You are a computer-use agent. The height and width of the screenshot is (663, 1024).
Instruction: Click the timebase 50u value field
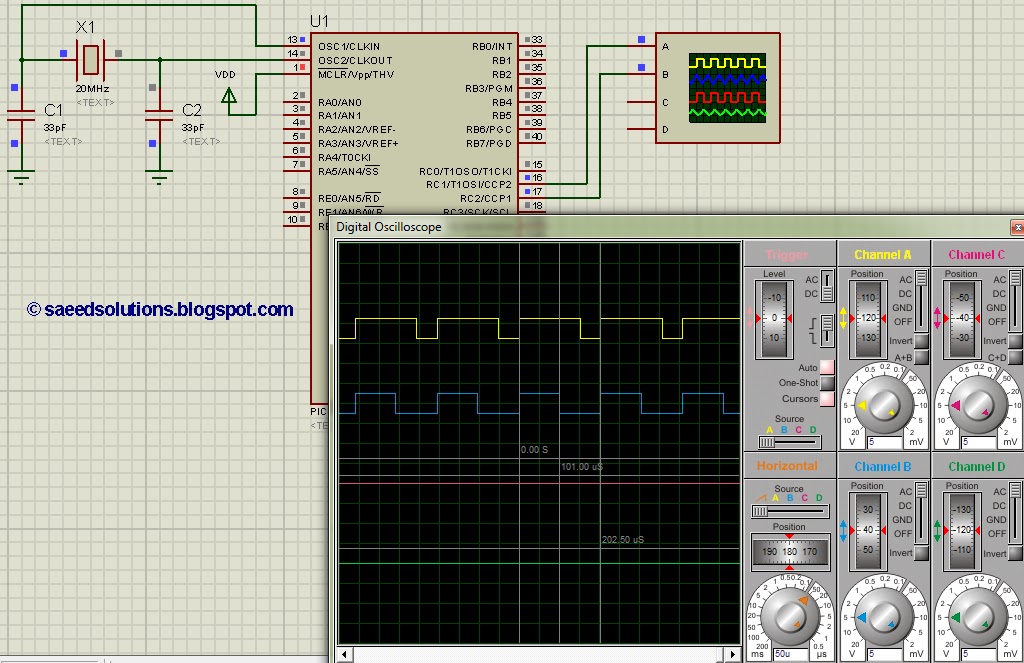click(x=790, y=653)
